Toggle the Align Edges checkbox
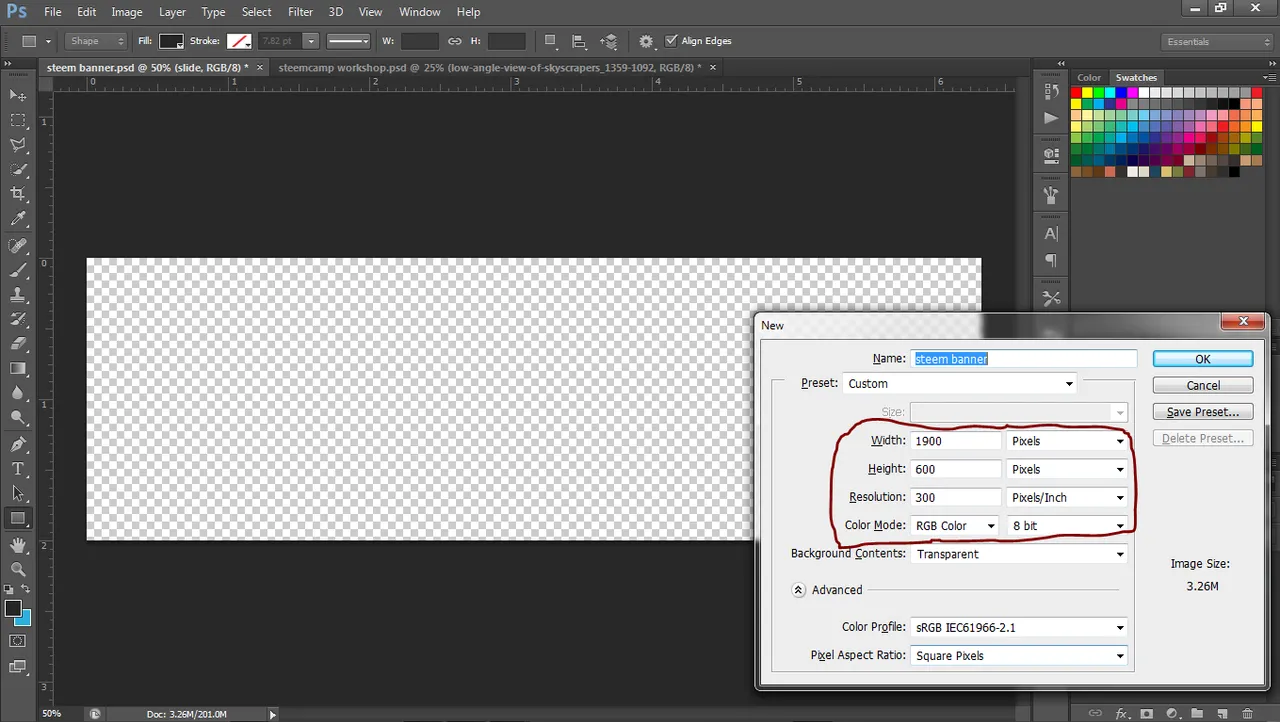The image size is (1280, 722). pyautogui.click(x=671, y=41)
